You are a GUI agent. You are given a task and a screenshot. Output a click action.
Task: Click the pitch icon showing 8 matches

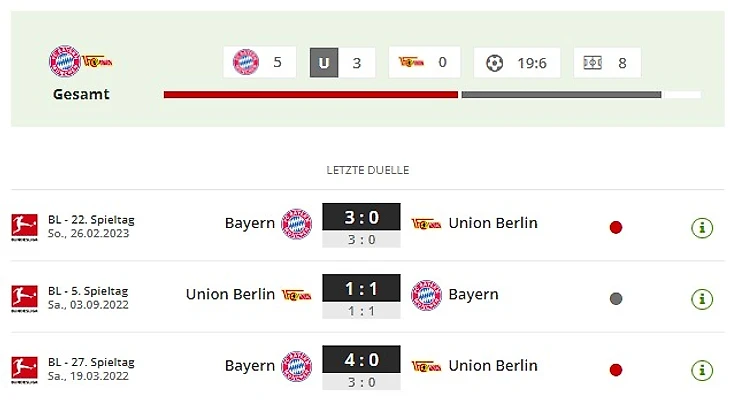pyautogui.click(x=592, y=63)
